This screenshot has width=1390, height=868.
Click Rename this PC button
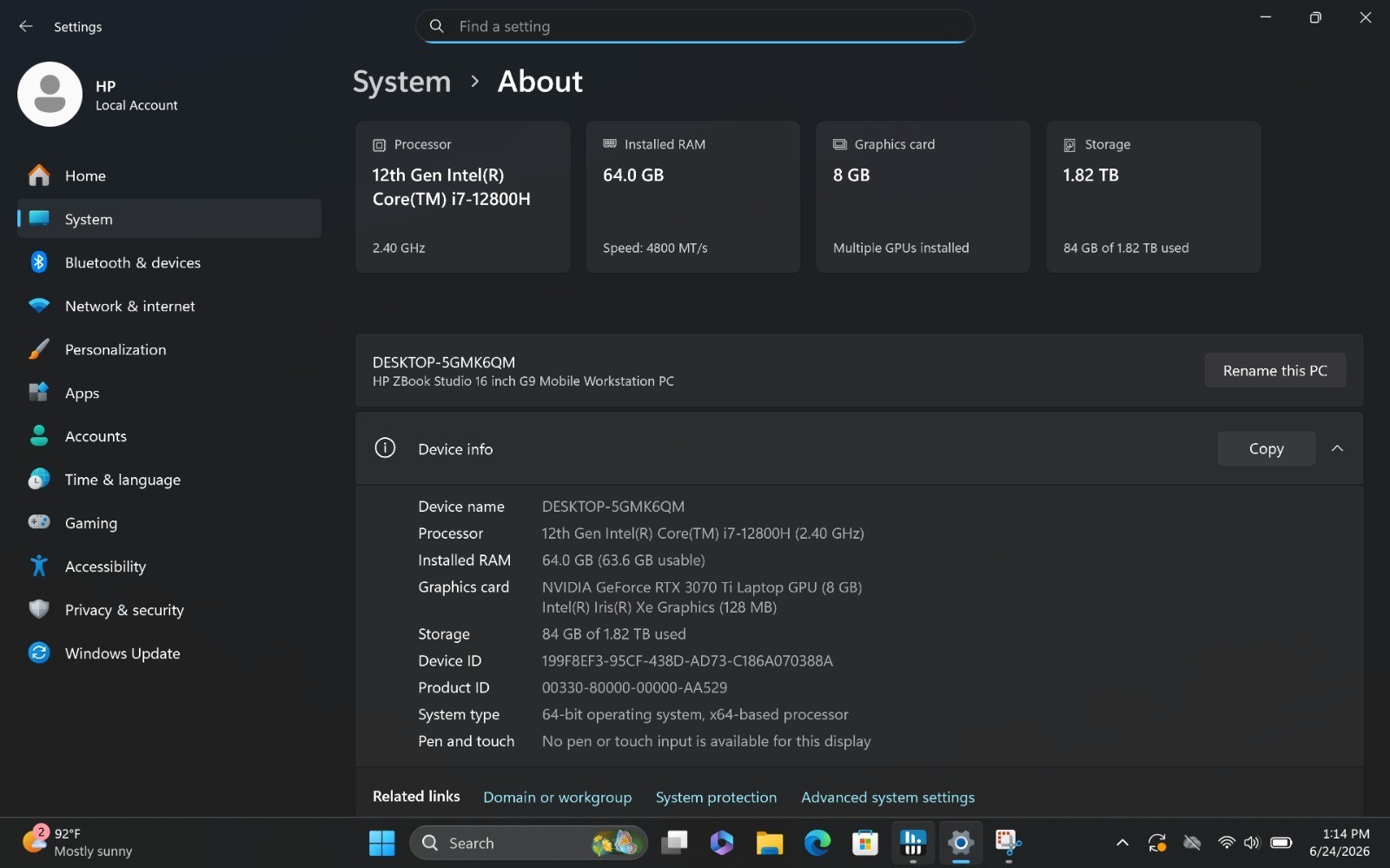(x=1275, y=370)
